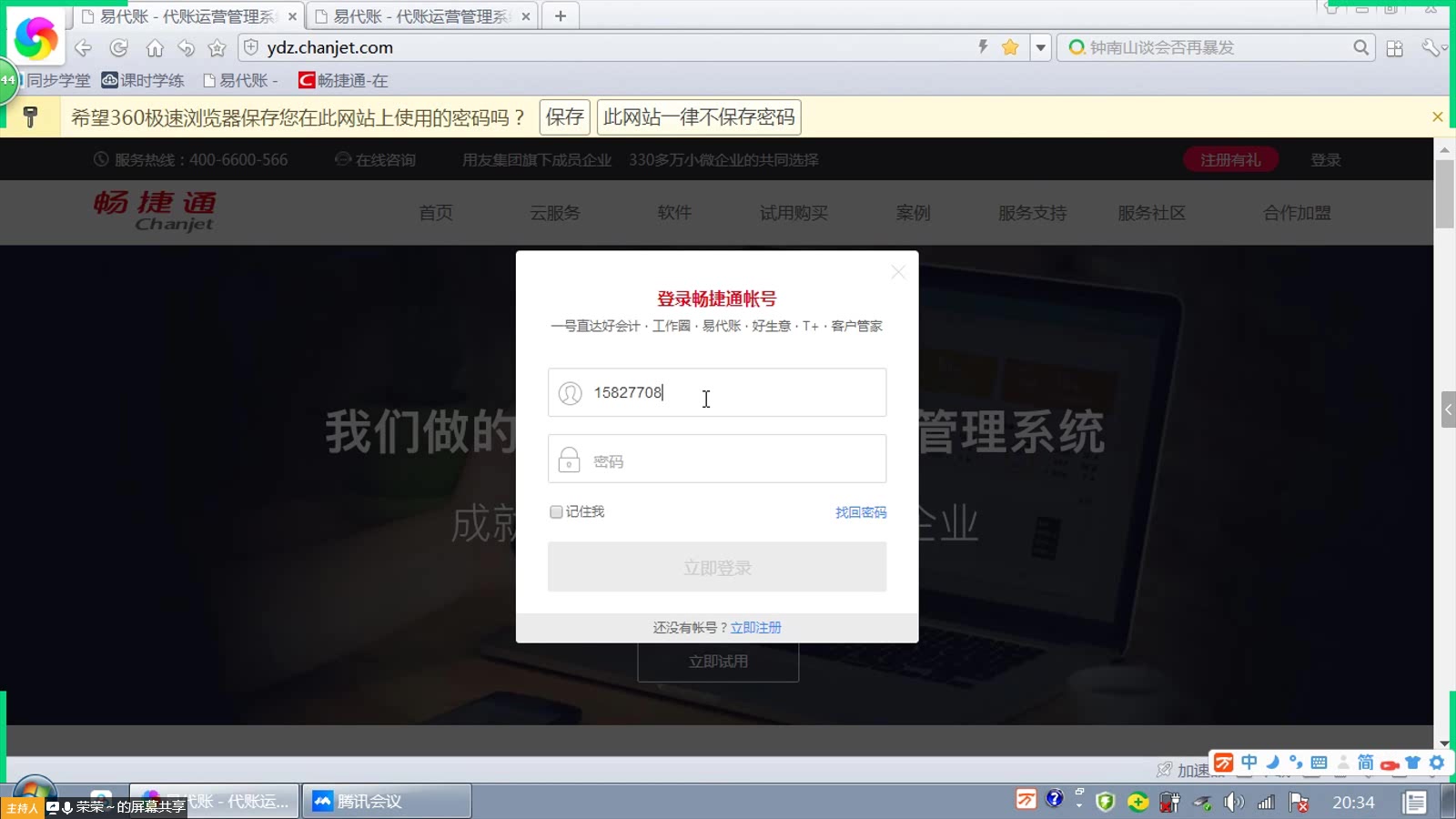Open the 案例 menu item
This screenshot has width=1456, height=819.
pyautogui.click(x=913, y=213)
